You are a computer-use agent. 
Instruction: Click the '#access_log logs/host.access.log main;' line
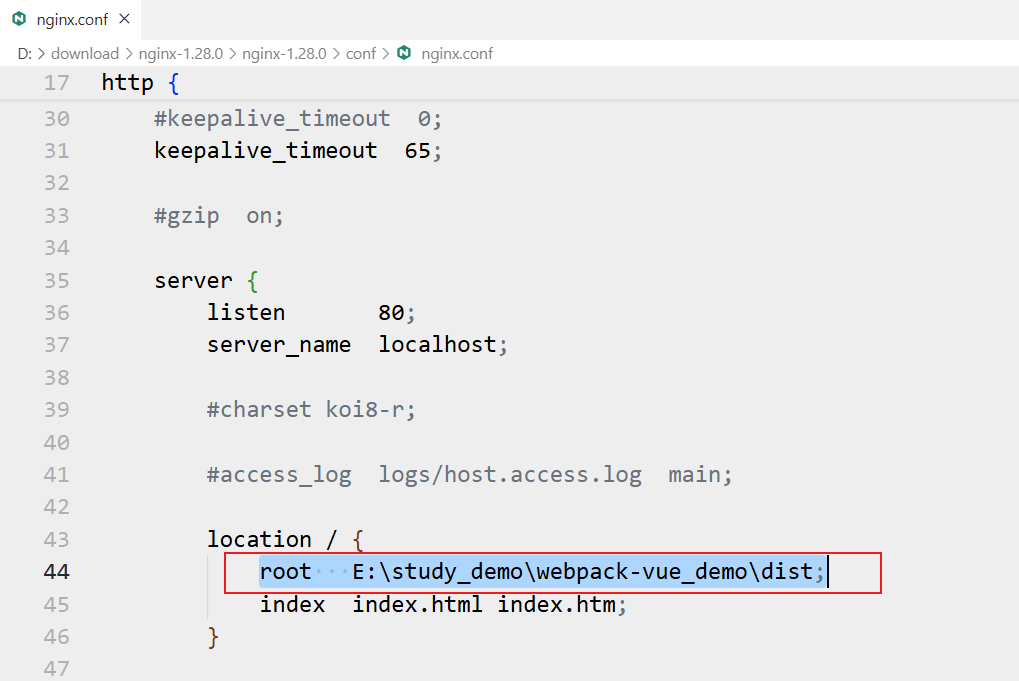[469, 475]
